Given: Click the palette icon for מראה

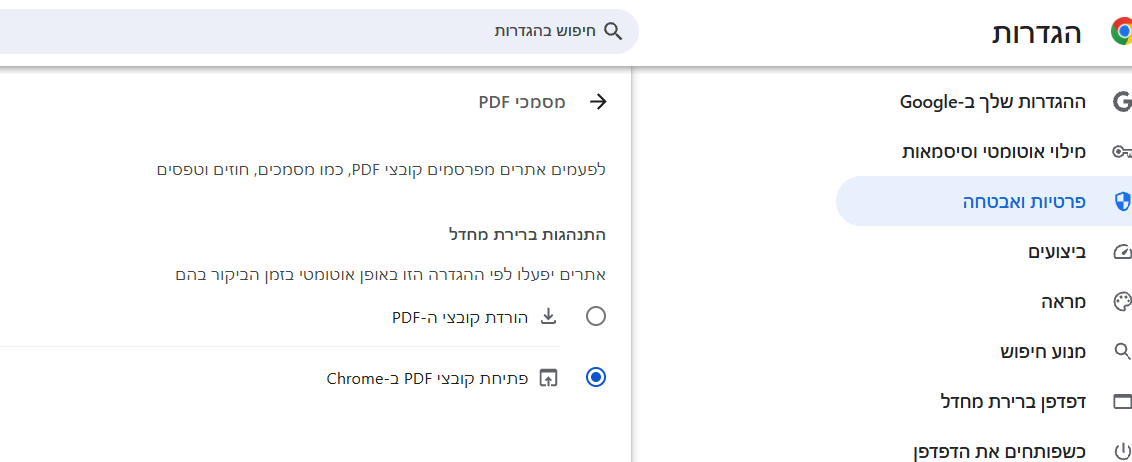Looking at the screenshot, I should (1122, 302).
